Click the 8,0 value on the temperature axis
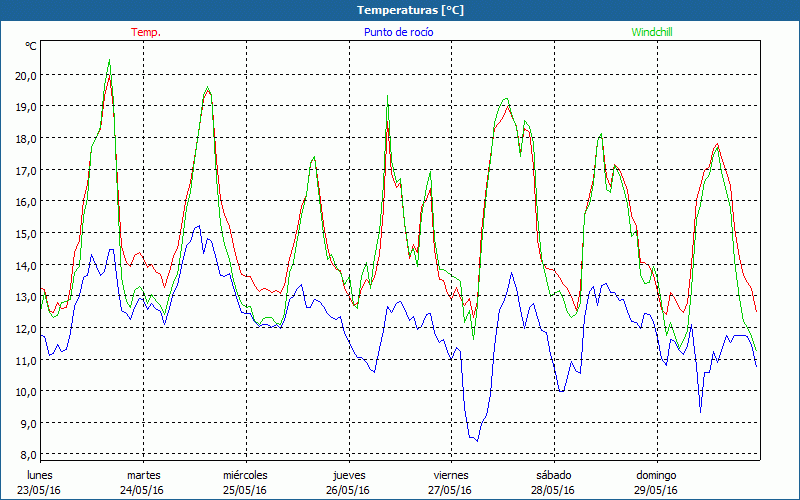Image resolution: width=800 pixels, height=500 pixels. point(25,454)
